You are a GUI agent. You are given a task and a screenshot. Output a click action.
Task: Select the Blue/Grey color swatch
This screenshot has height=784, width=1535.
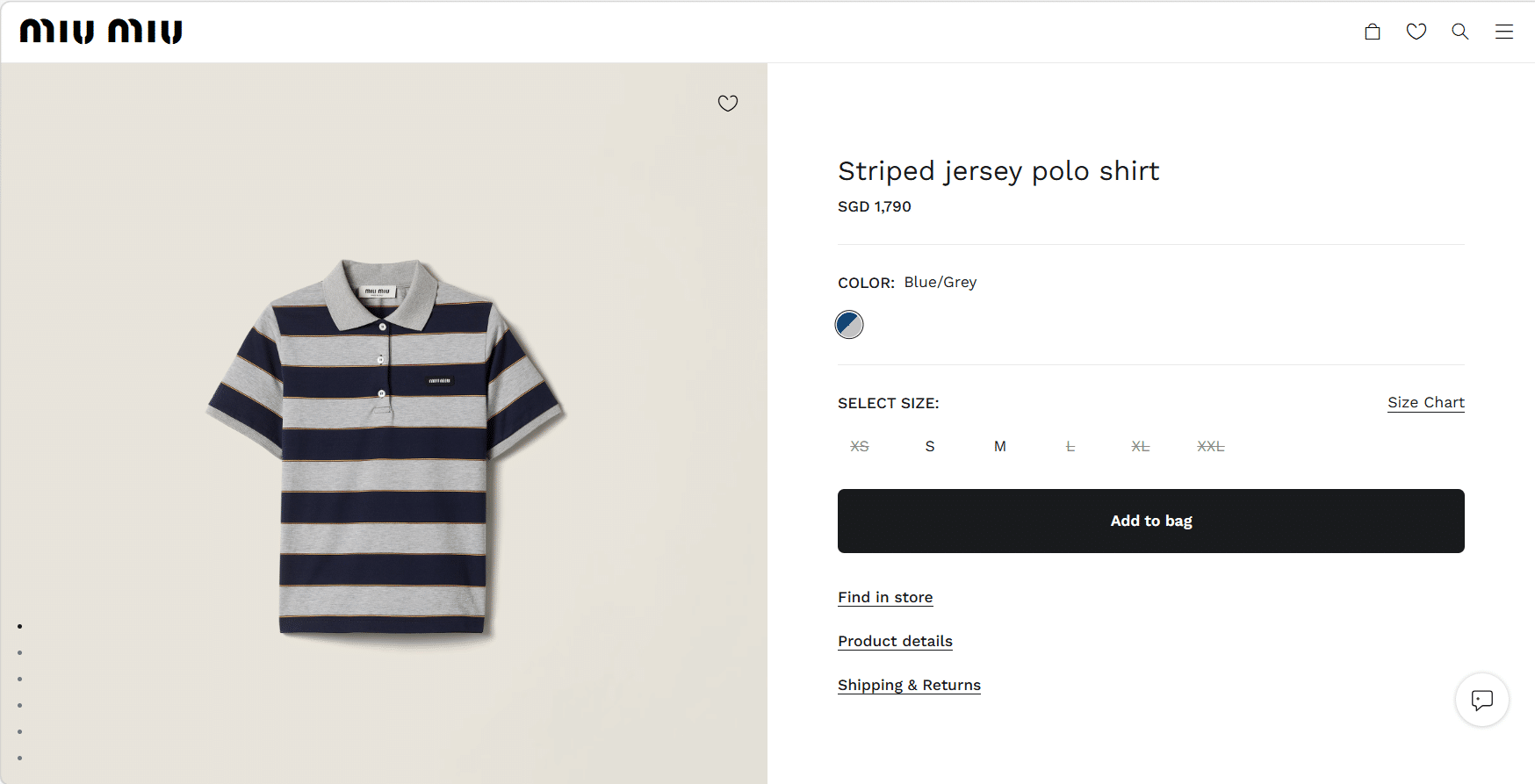point(849,325)
